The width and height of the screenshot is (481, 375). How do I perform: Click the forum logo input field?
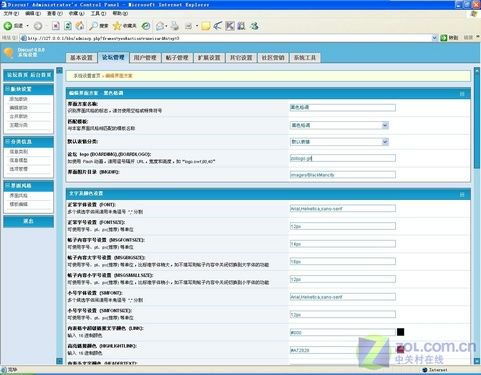(343, 158)
